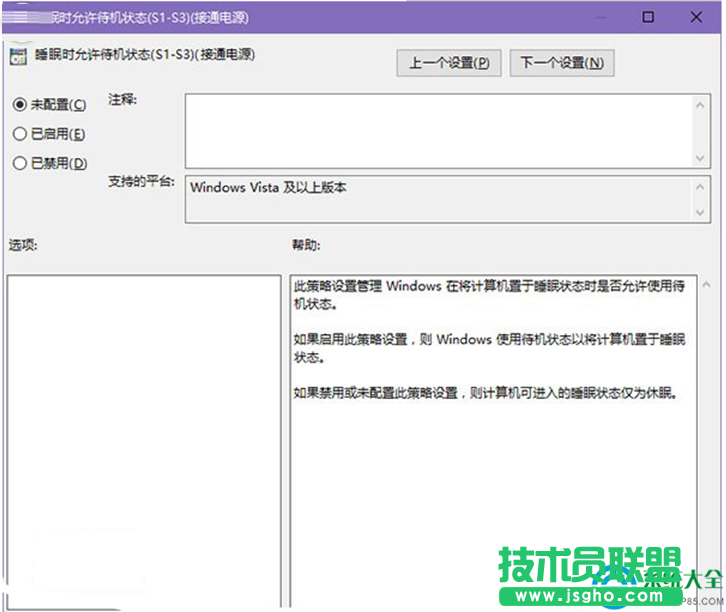The image size is (726, 612).
Task: Click the first paragraph in 帮助 pane
Action: [489, 294]
